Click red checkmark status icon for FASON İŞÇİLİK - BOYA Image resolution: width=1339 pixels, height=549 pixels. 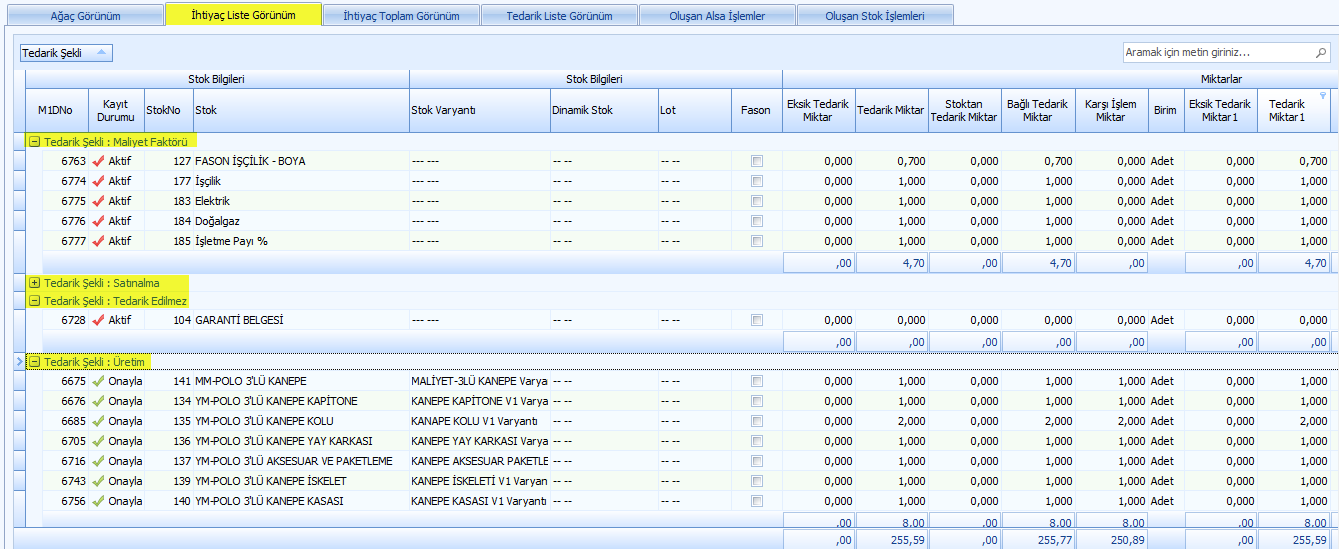click(98, 161)
